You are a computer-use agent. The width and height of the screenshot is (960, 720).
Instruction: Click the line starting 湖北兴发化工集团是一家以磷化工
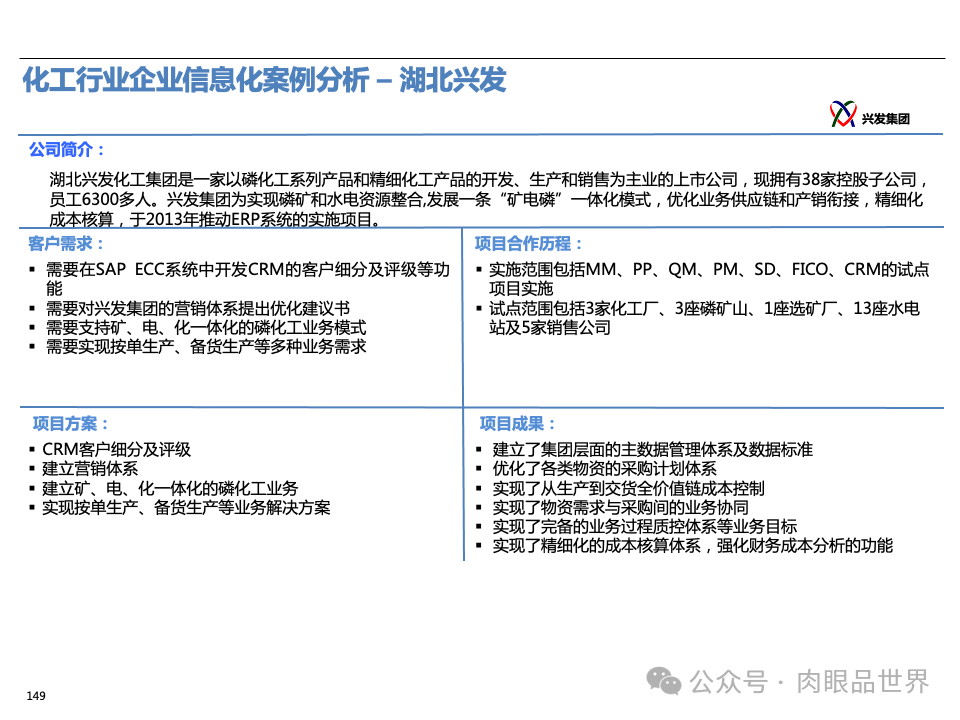[x=489, y=179]
